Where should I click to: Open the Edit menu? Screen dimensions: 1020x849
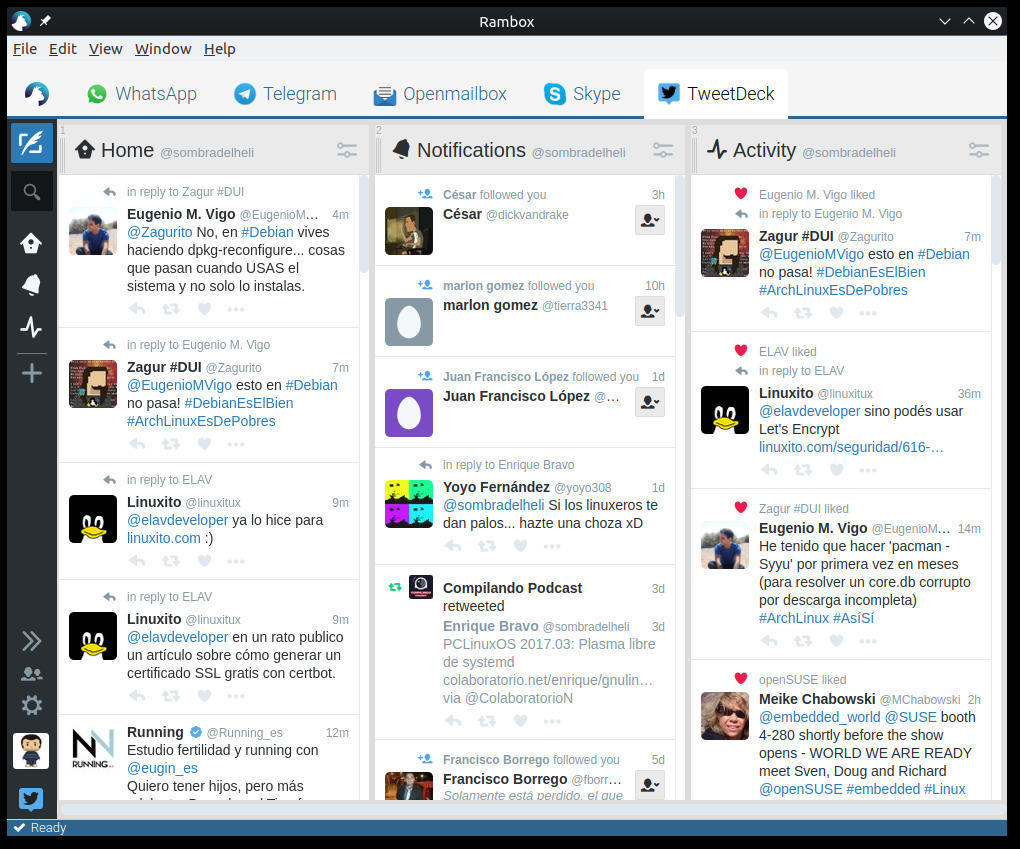[62, 49]
